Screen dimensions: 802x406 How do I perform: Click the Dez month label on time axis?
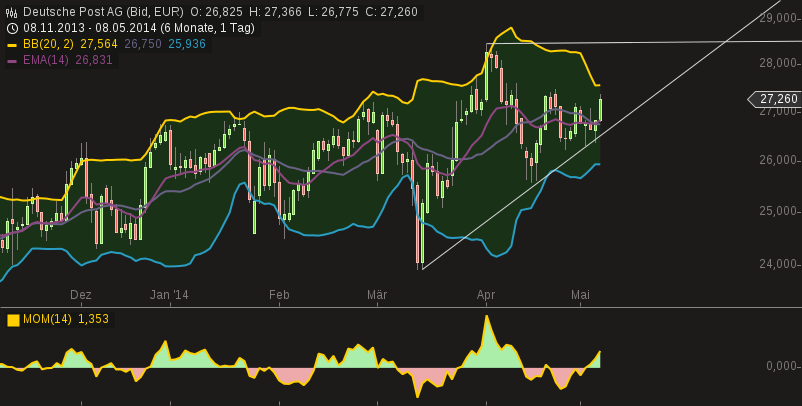(81, 295)
